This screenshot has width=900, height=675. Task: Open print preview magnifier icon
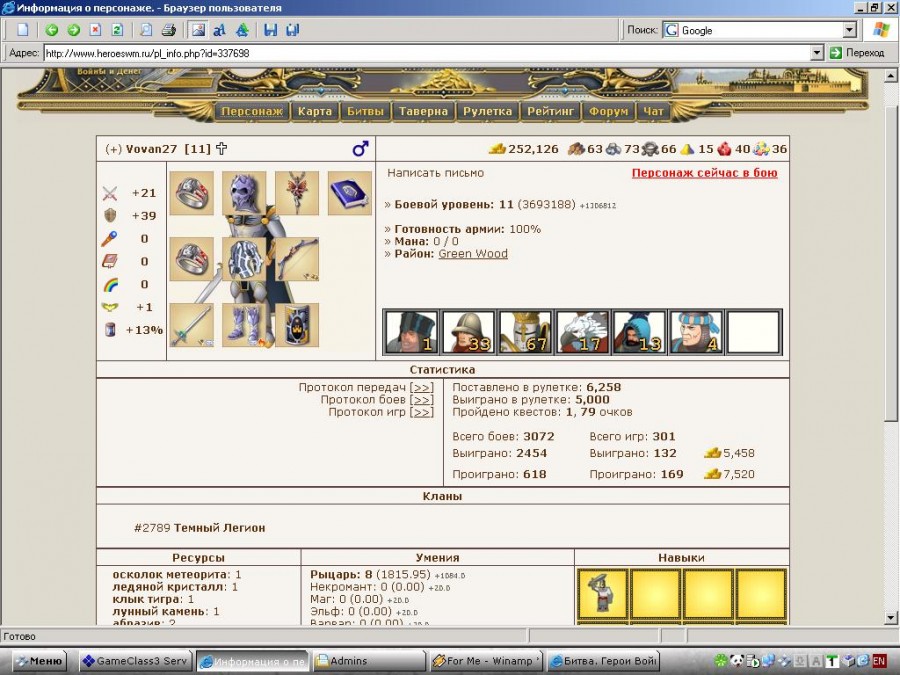pos(146,30)
